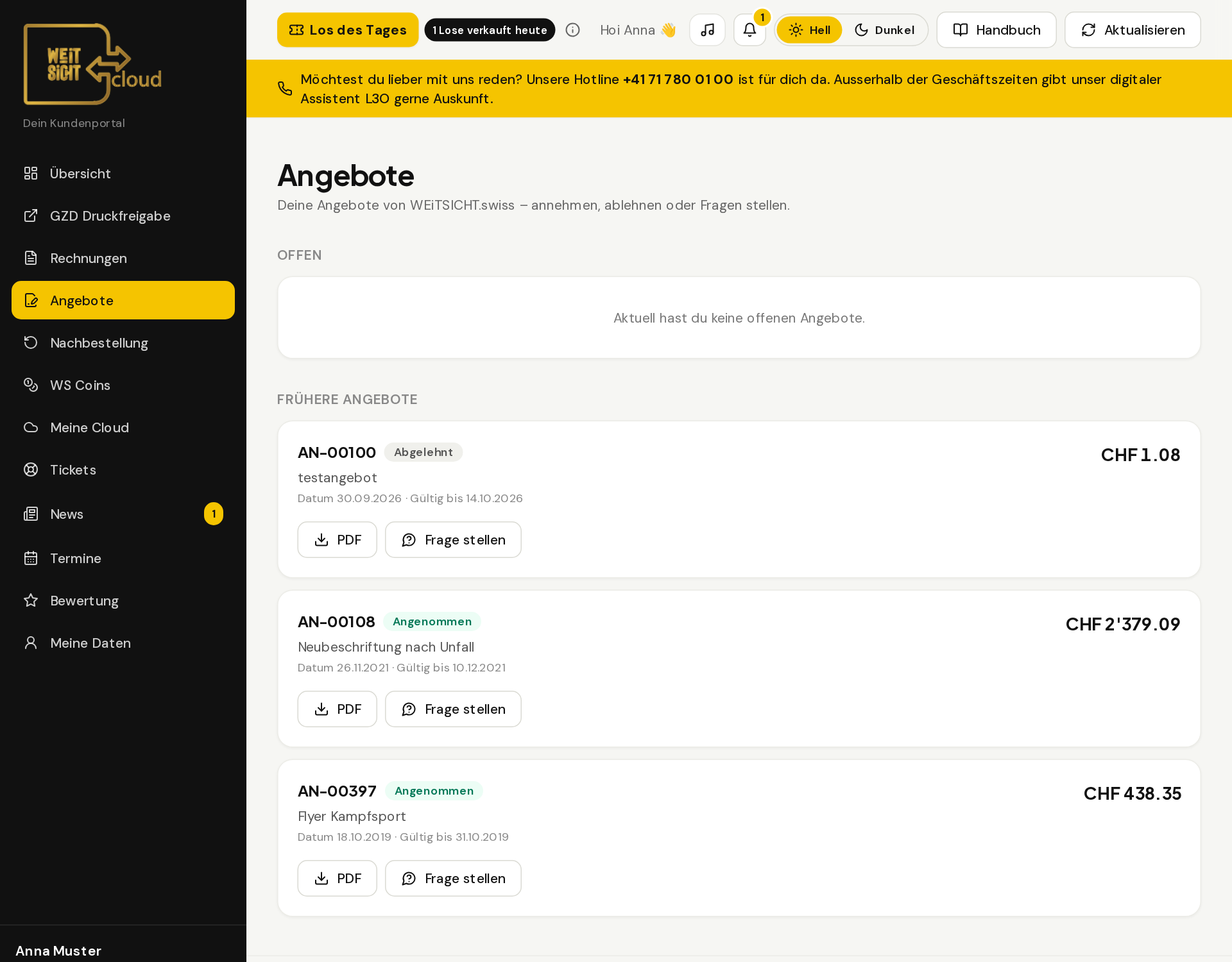Download PDF for AN-00108
1232x962 pixels.
point(337,709)
